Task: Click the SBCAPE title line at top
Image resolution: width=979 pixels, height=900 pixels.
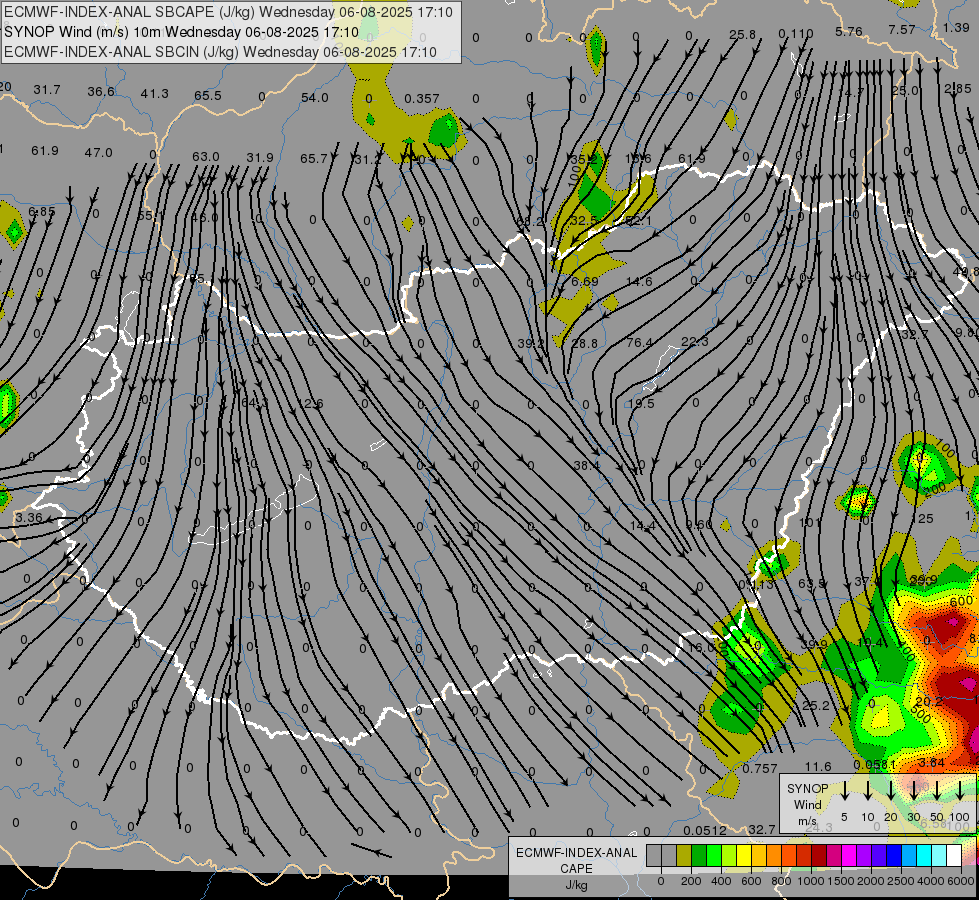Action: pos(229,12)
